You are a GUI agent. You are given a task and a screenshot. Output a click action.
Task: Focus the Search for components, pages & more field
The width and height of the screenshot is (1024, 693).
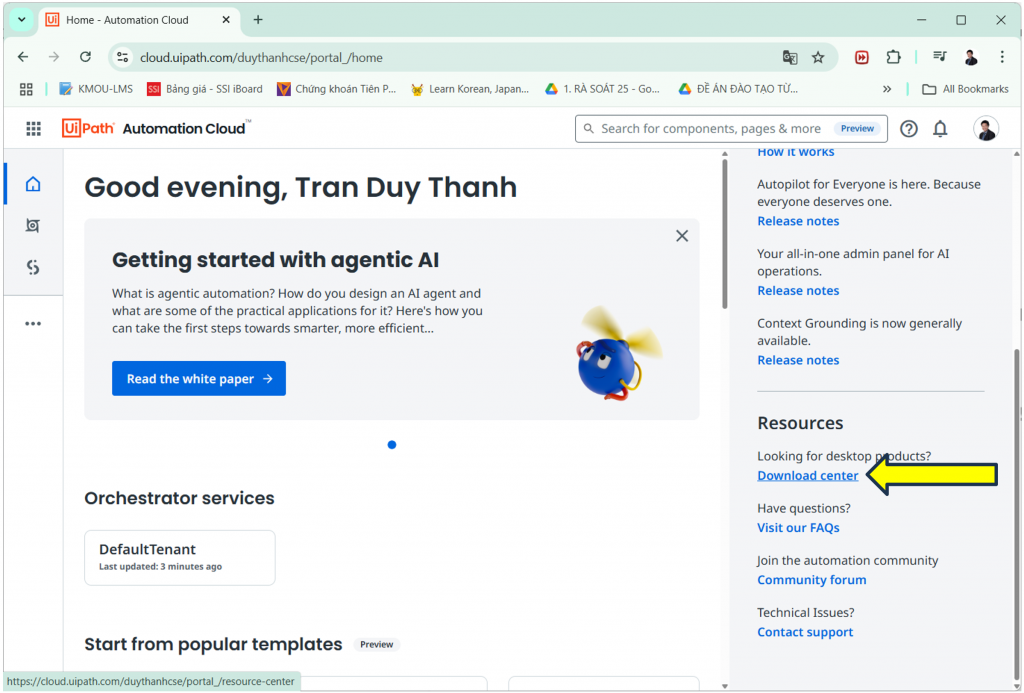click(x=731, y=129)
